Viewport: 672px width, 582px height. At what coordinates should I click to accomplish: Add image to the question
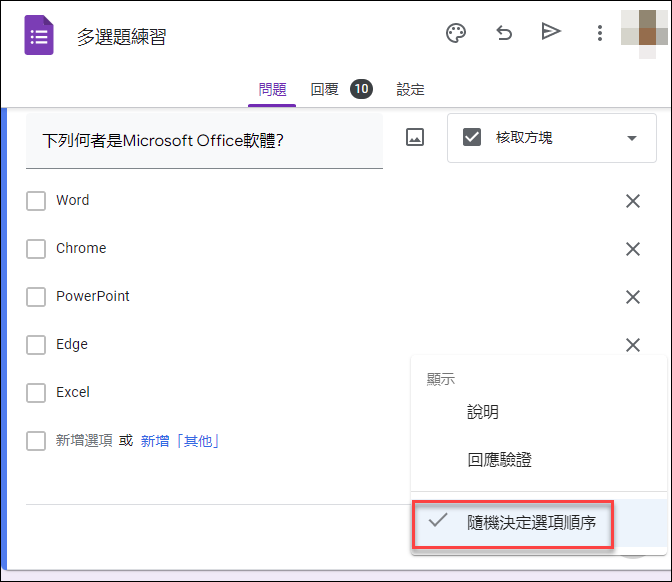[414, 137]
